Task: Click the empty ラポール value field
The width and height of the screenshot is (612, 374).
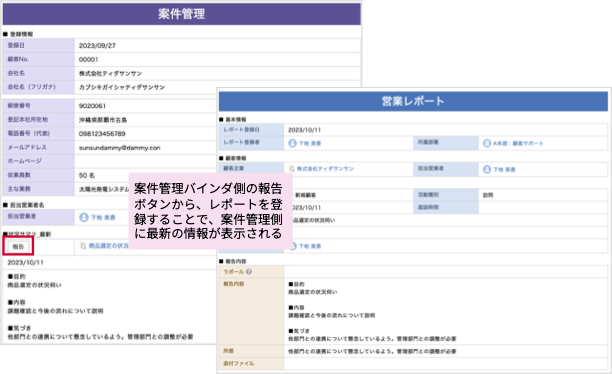Action: pyautogui.click(x=446, y=272)
